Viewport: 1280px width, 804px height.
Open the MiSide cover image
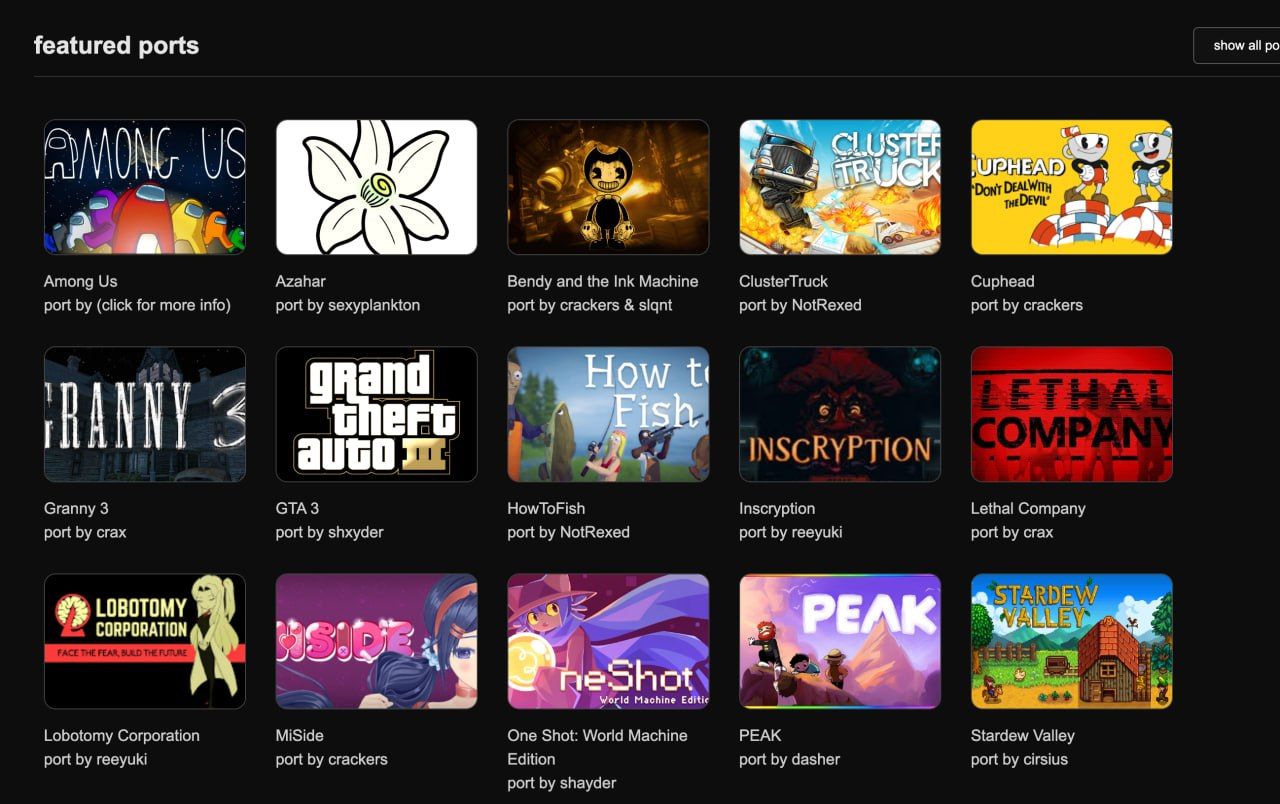pos(376,641)
